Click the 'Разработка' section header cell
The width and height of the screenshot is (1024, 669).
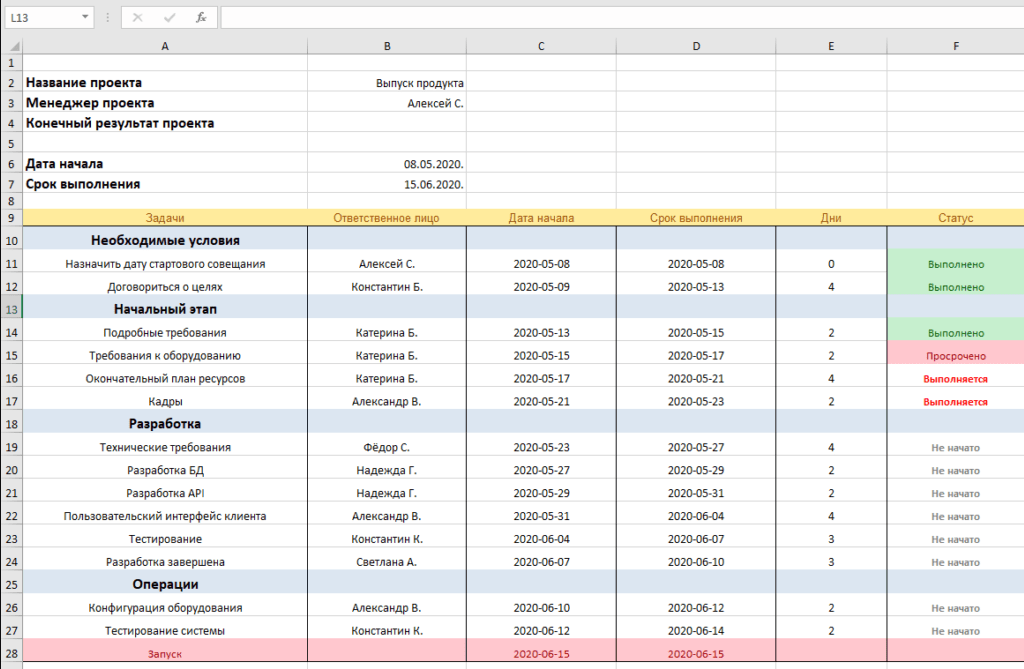165,423
